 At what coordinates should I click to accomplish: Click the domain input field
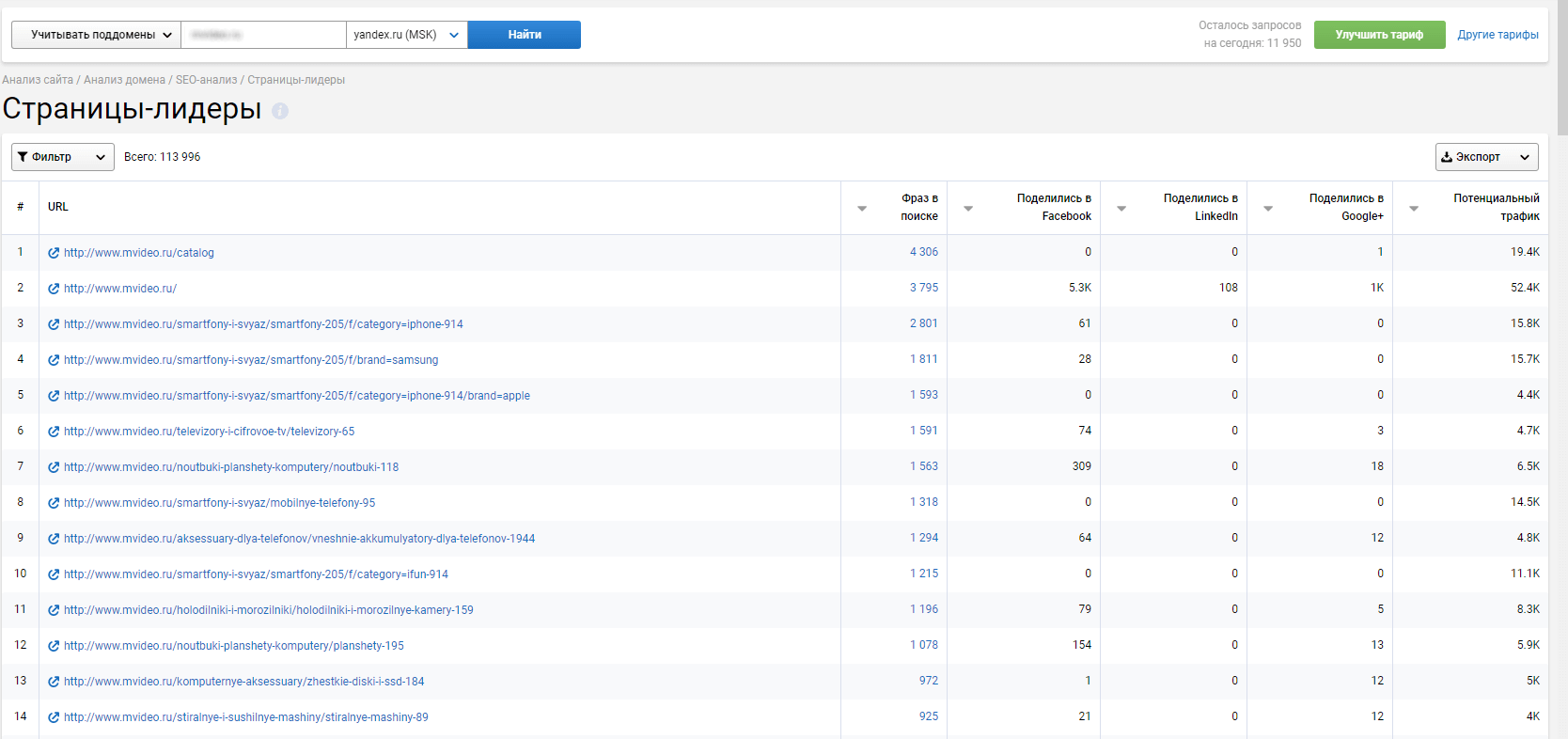click(264, 35)
